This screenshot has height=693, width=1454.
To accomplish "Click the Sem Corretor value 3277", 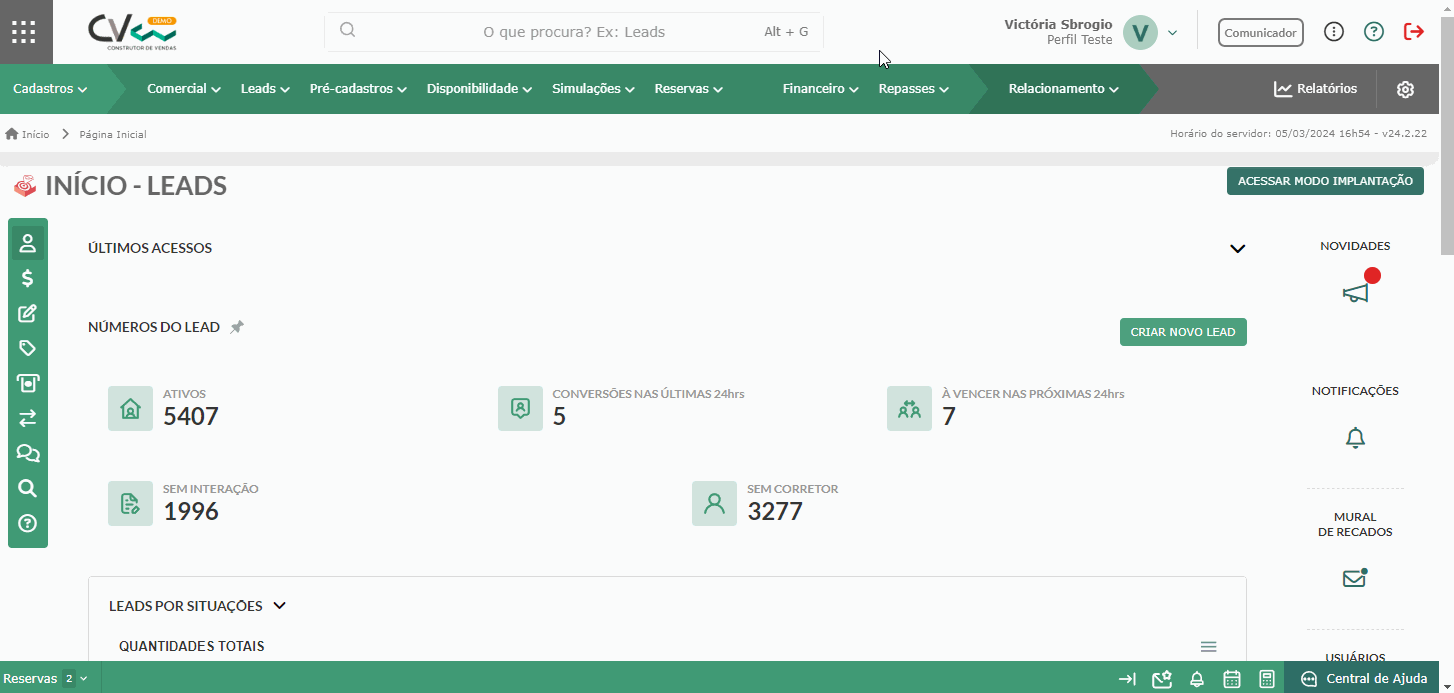I will (775, 511).
